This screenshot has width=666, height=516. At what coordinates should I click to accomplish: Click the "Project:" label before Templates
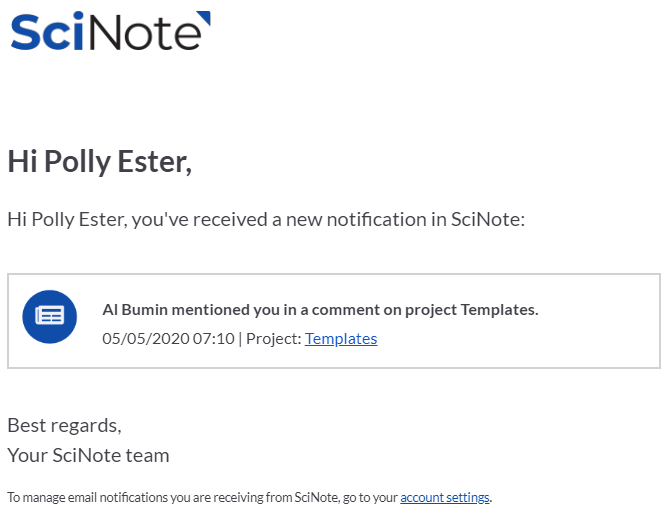(273, 338)
